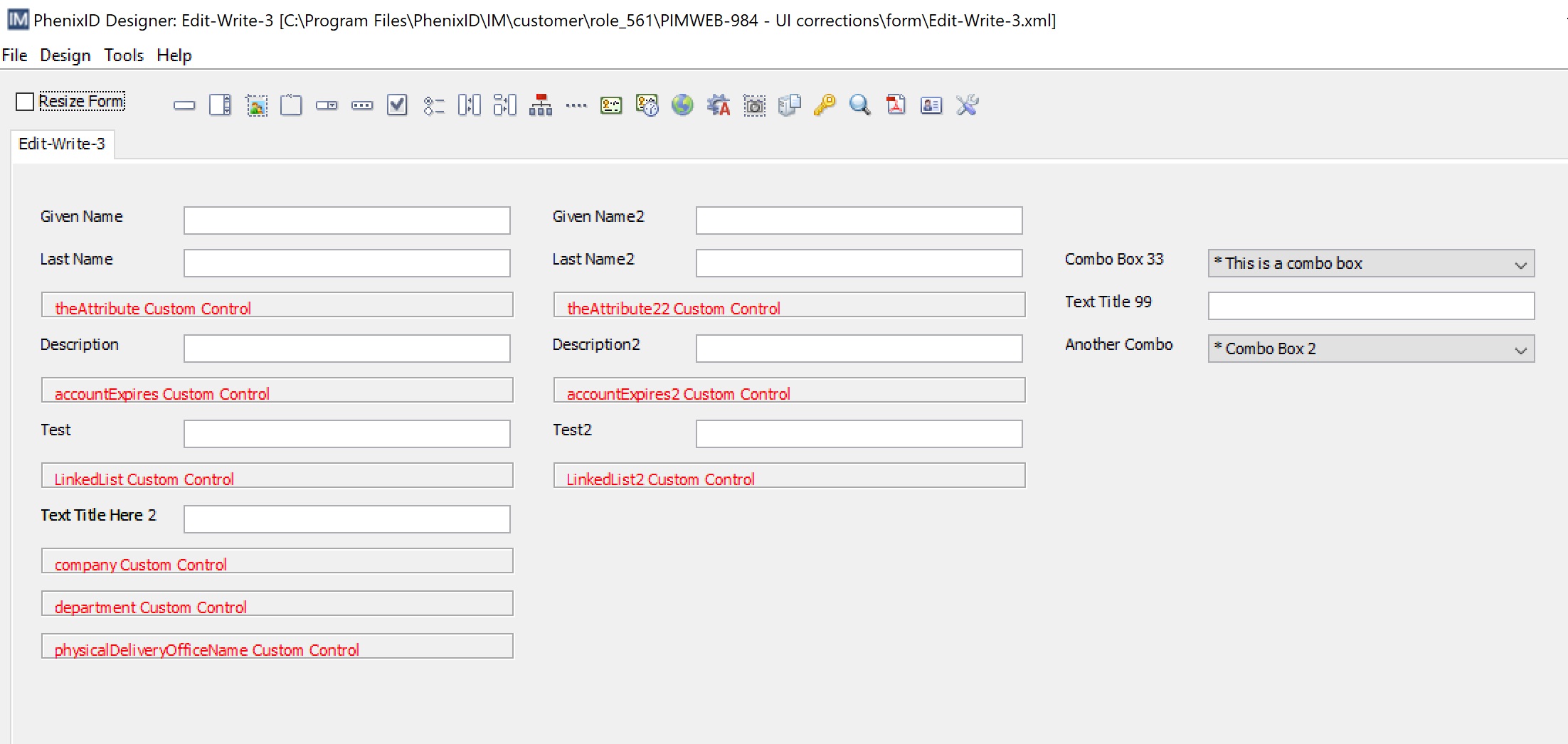The width and height of the screenshot is (1568, 744).
Task: Select department Custom Control
Action: tap(277, 604)
